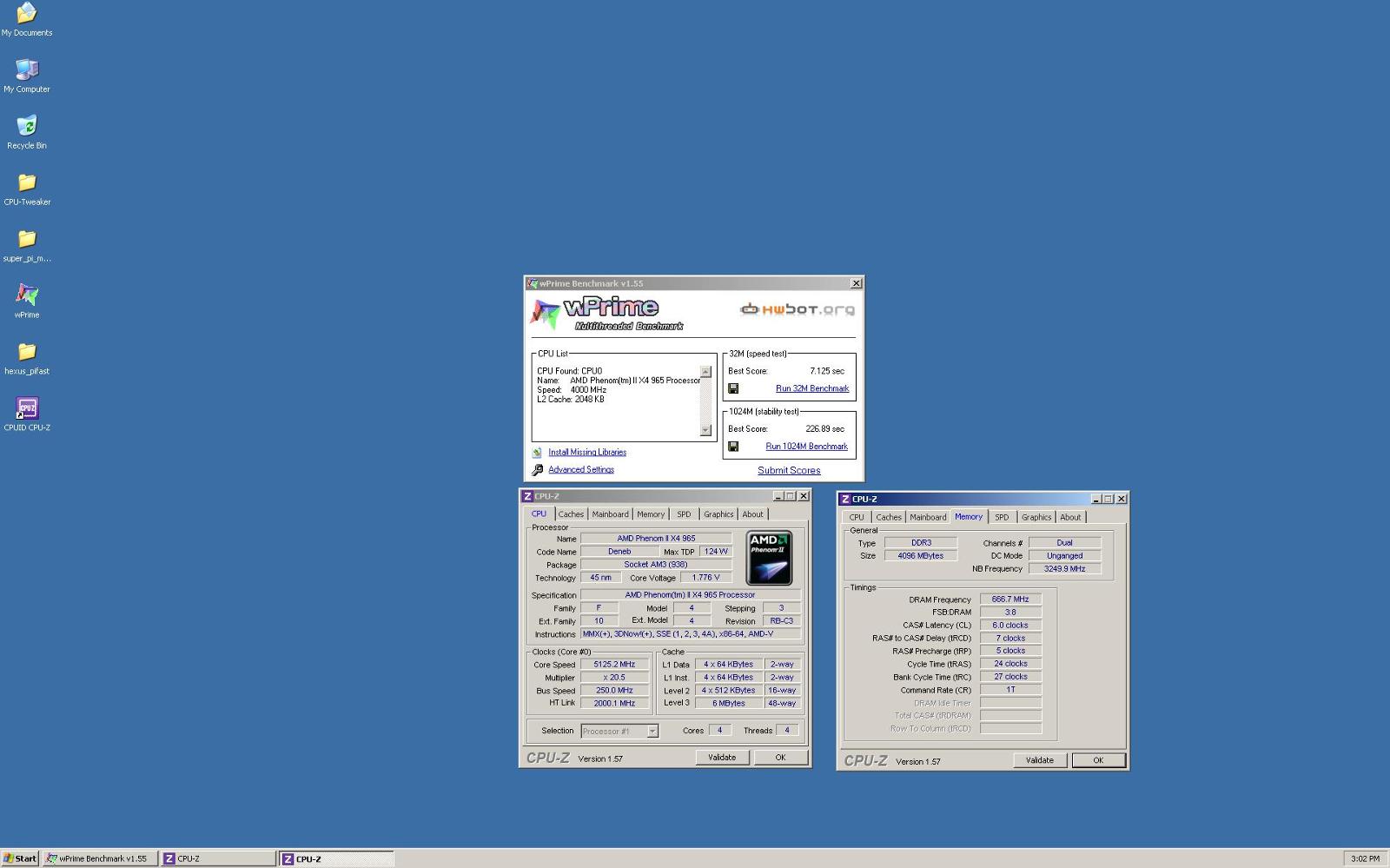This screenshot has width=1390, height=868.
Task: Select the hexus_pifast folder icon
Action: [27, 352]
